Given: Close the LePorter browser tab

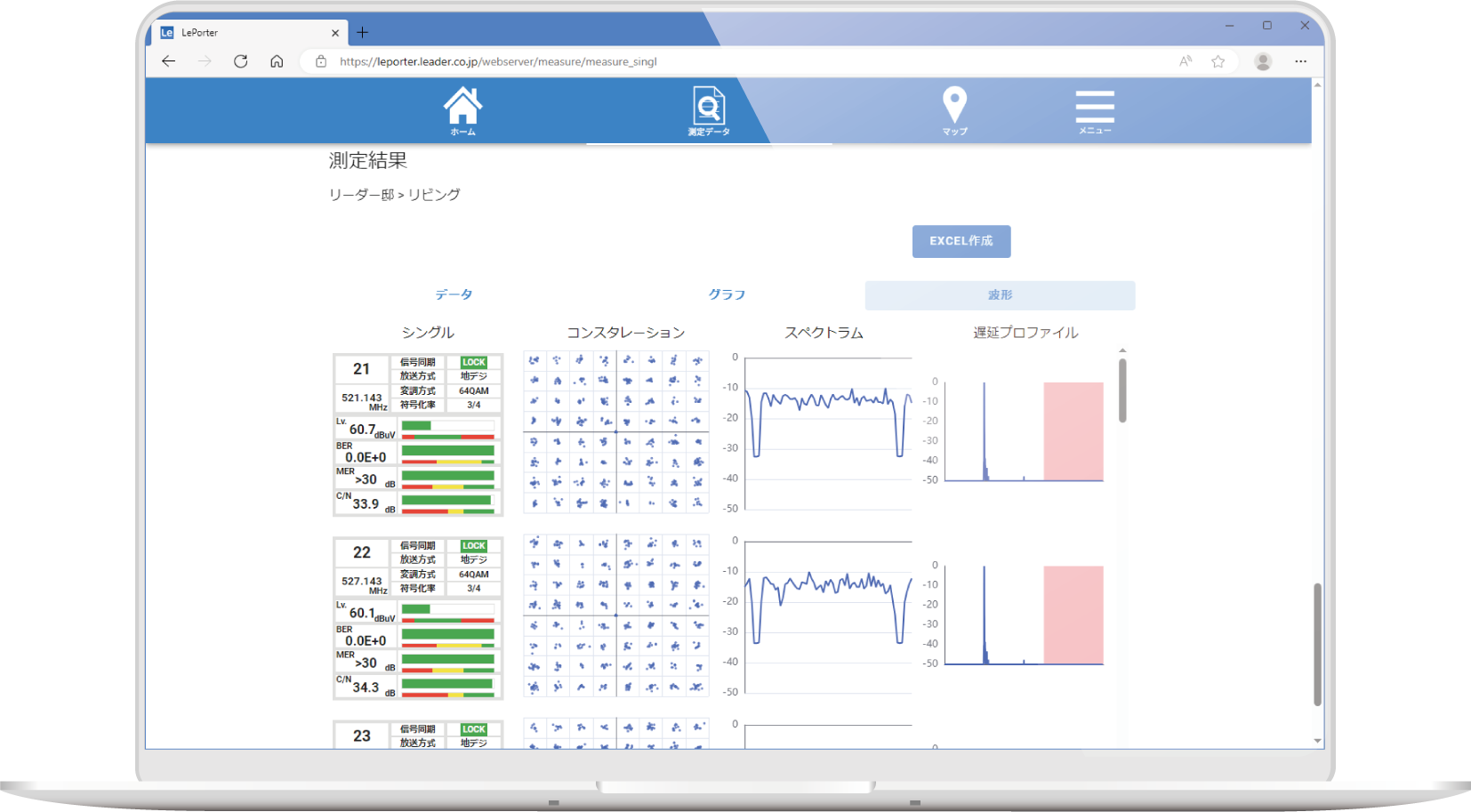Looking at the screenshot, I should (335, 33).
